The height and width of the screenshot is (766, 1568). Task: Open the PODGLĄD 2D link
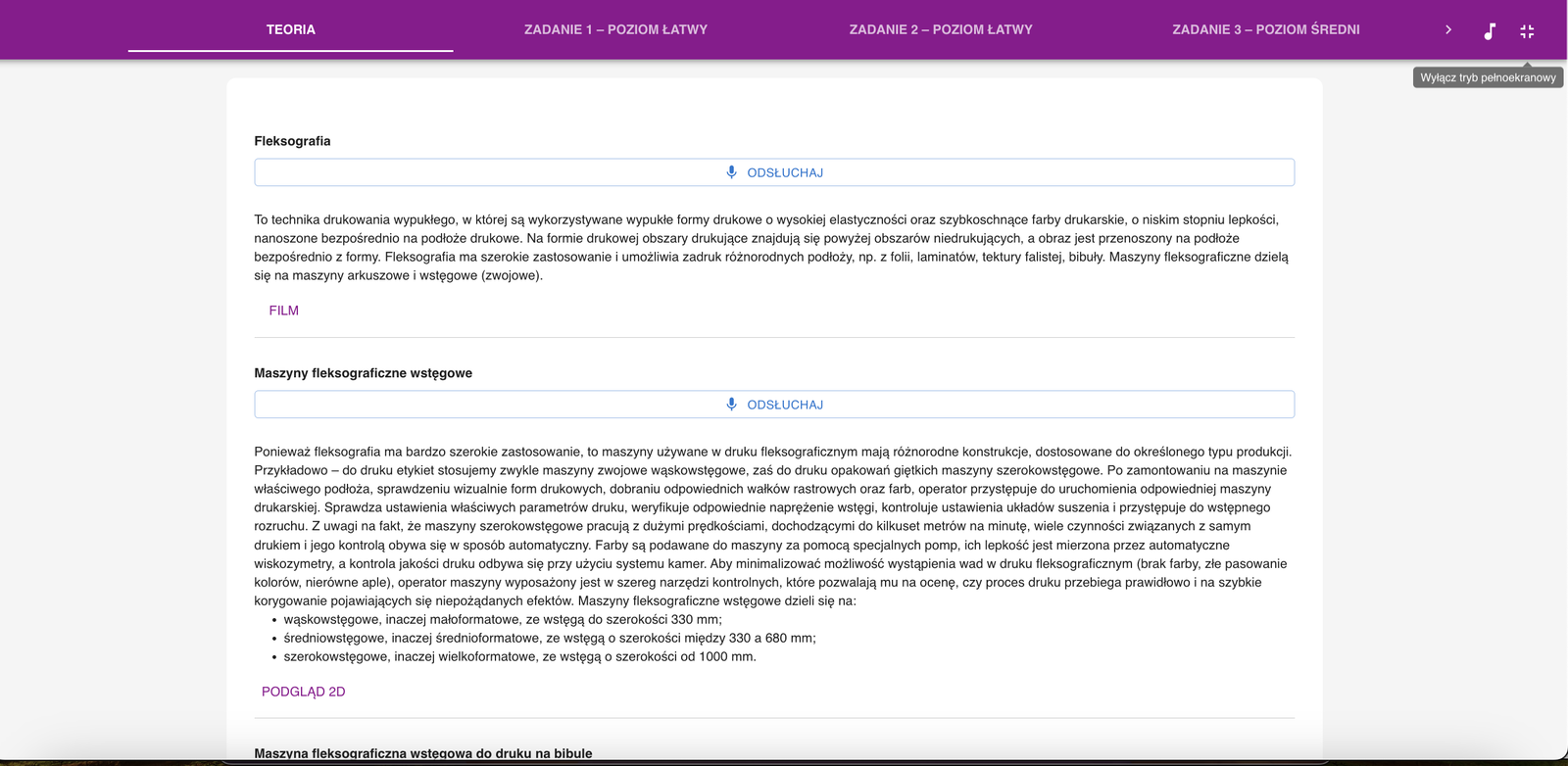[304, 692]
